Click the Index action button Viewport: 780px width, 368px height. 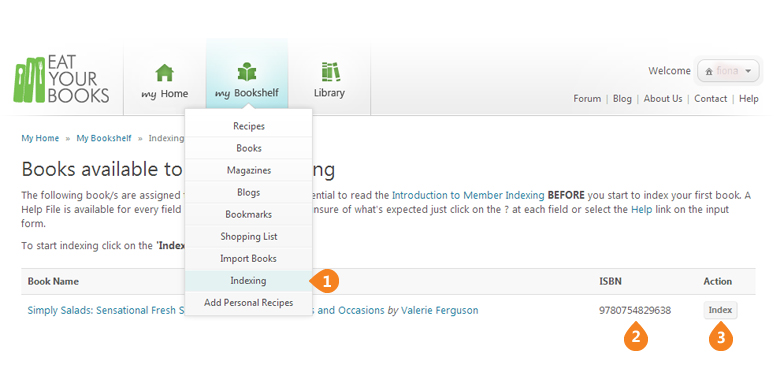point(720,310)
